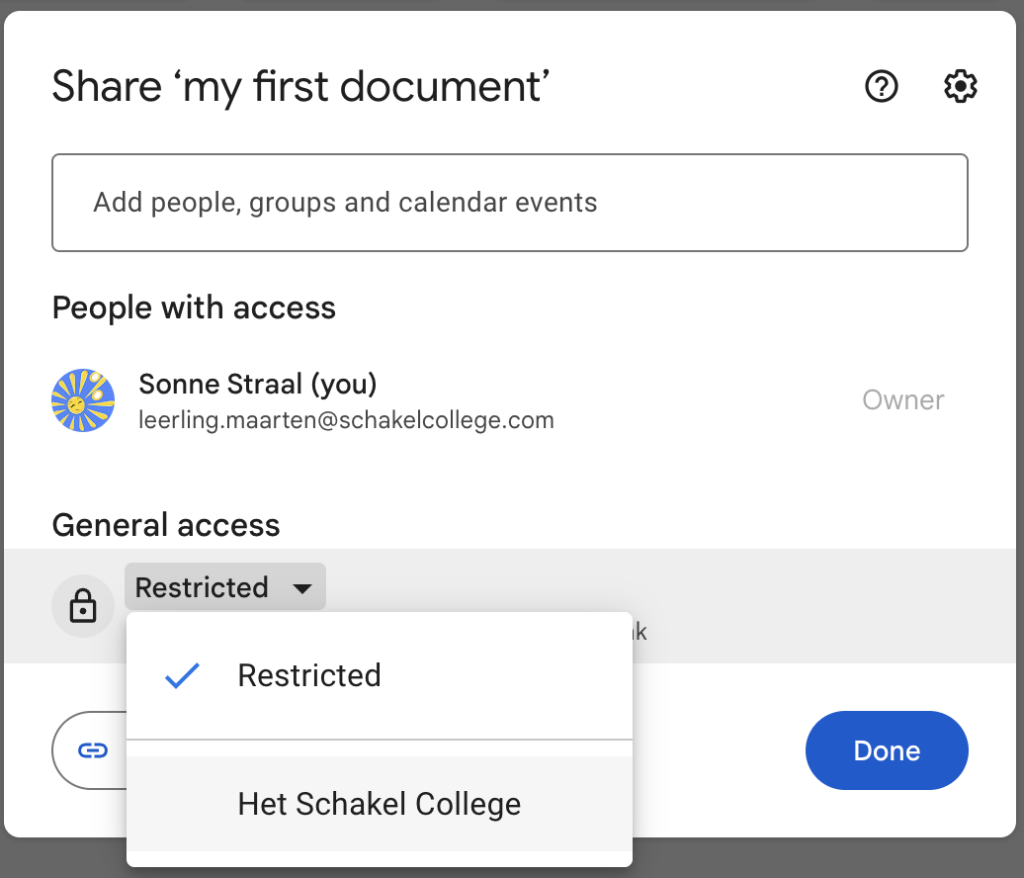
Task: Choose Het Schakel College access option
Action: [x=379, y=804]
